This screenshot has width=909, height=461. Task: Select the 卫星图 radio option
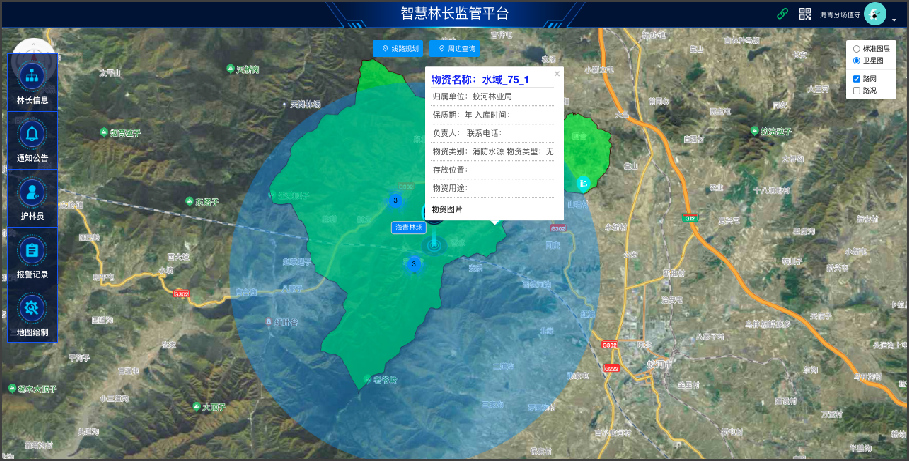856,60
